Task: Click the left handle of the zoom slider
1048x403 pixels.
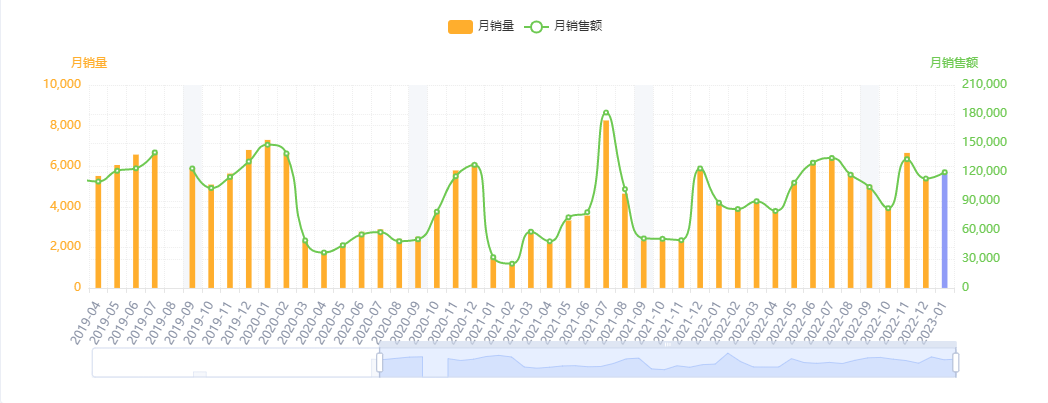Action: pos(380,363)
